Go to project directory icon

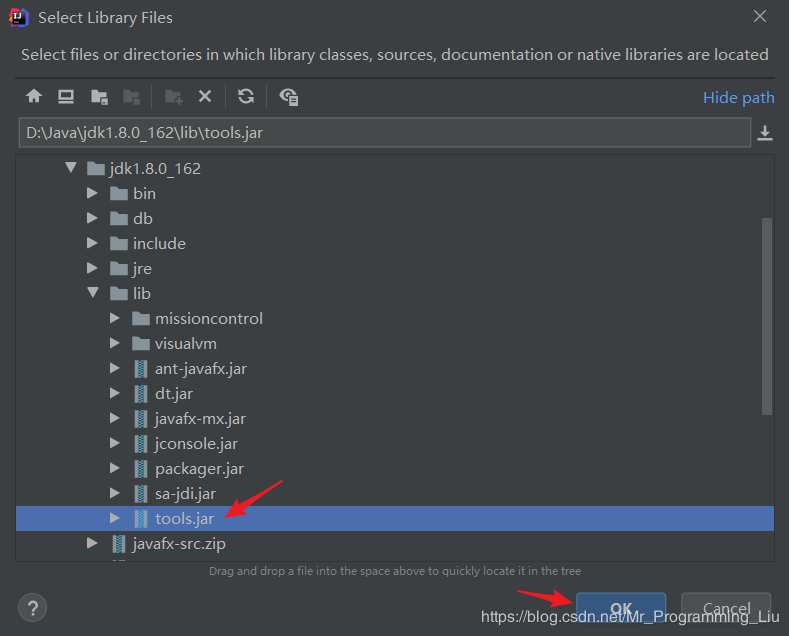(99, 97)
